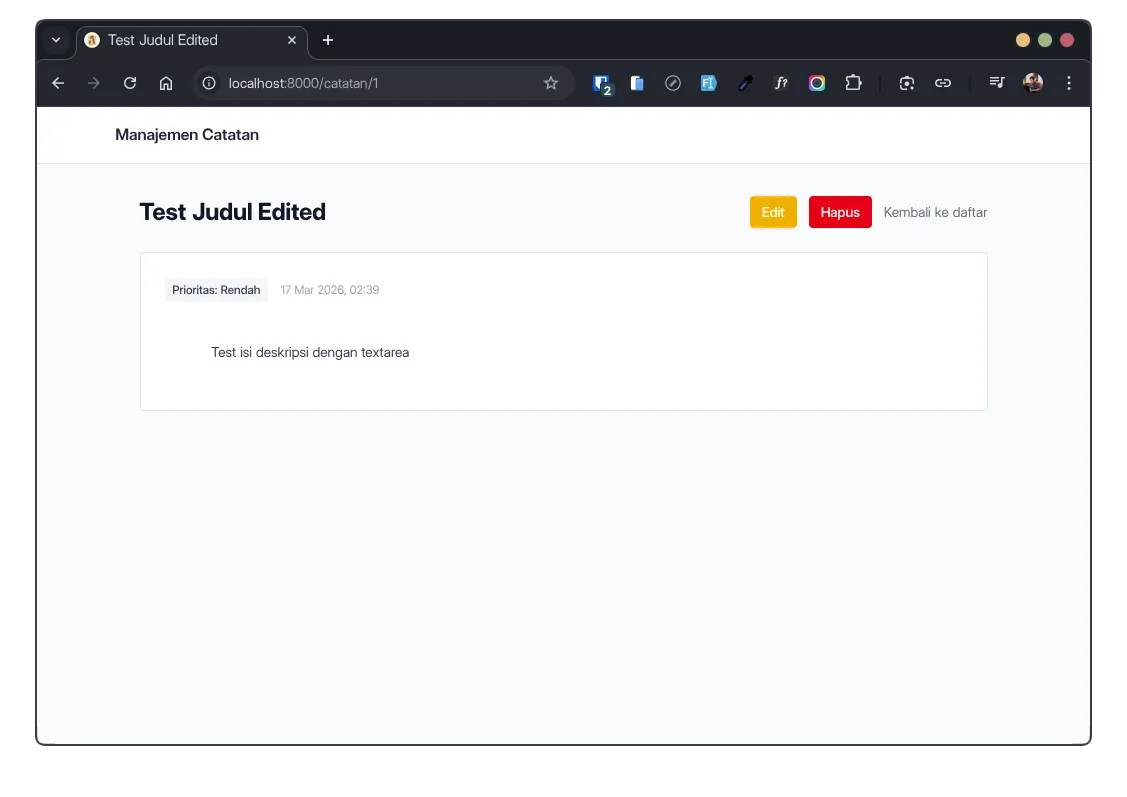Click the ad blocker shield extension badge
This screenshot has height=797, width=1127.
pos(602,83)
